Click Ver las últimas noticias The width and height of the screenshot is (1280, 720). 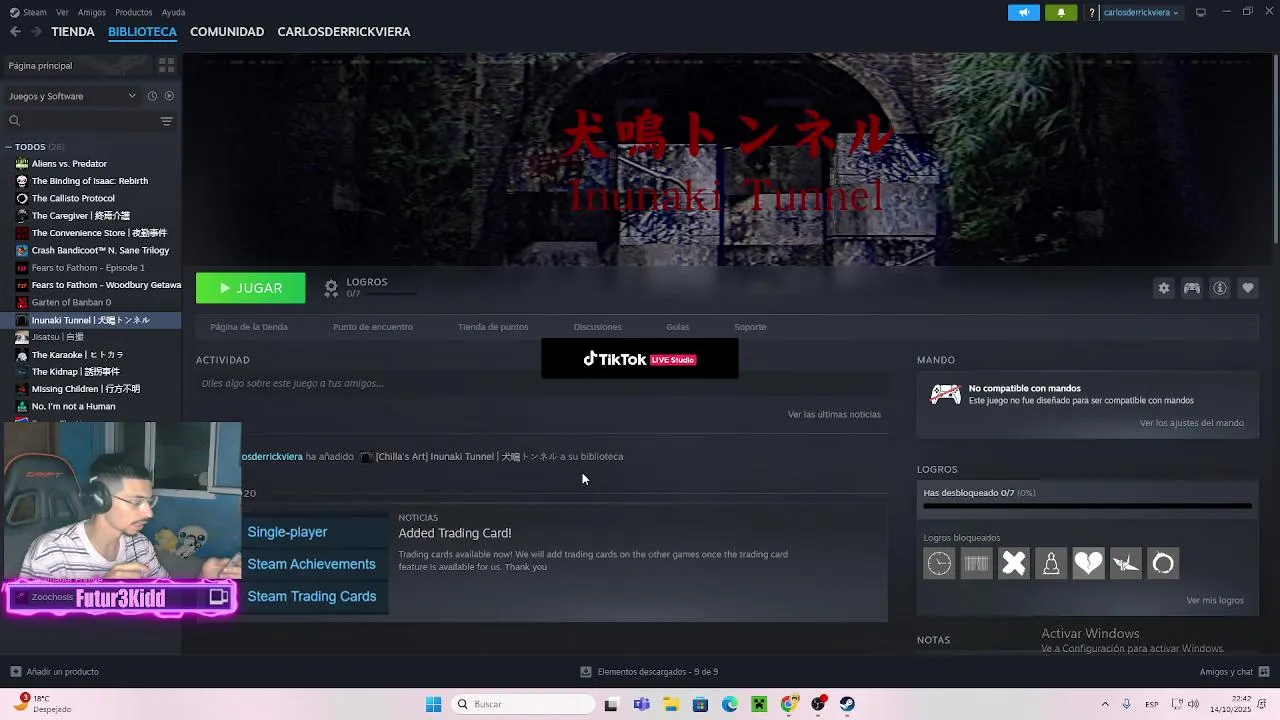coord(834,414)
